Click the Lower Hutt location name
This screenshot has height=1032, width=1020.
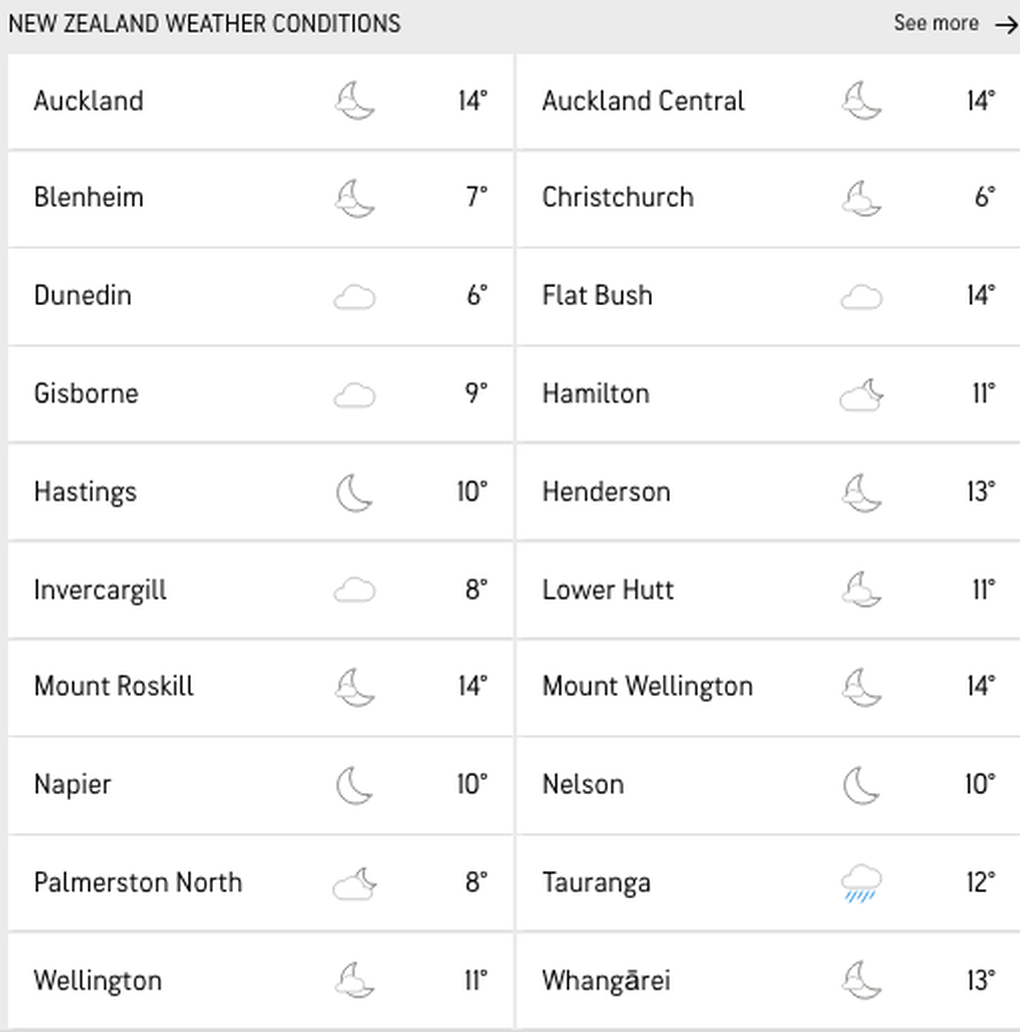pyautogui.click(x=607, y=590)
